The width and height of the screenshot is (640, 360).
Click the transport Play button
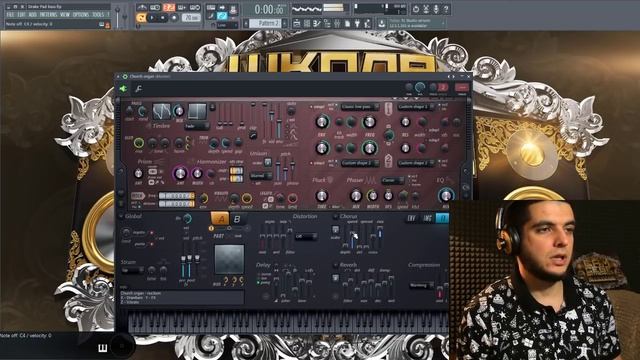pyautogui.click(x=152, y=18)
